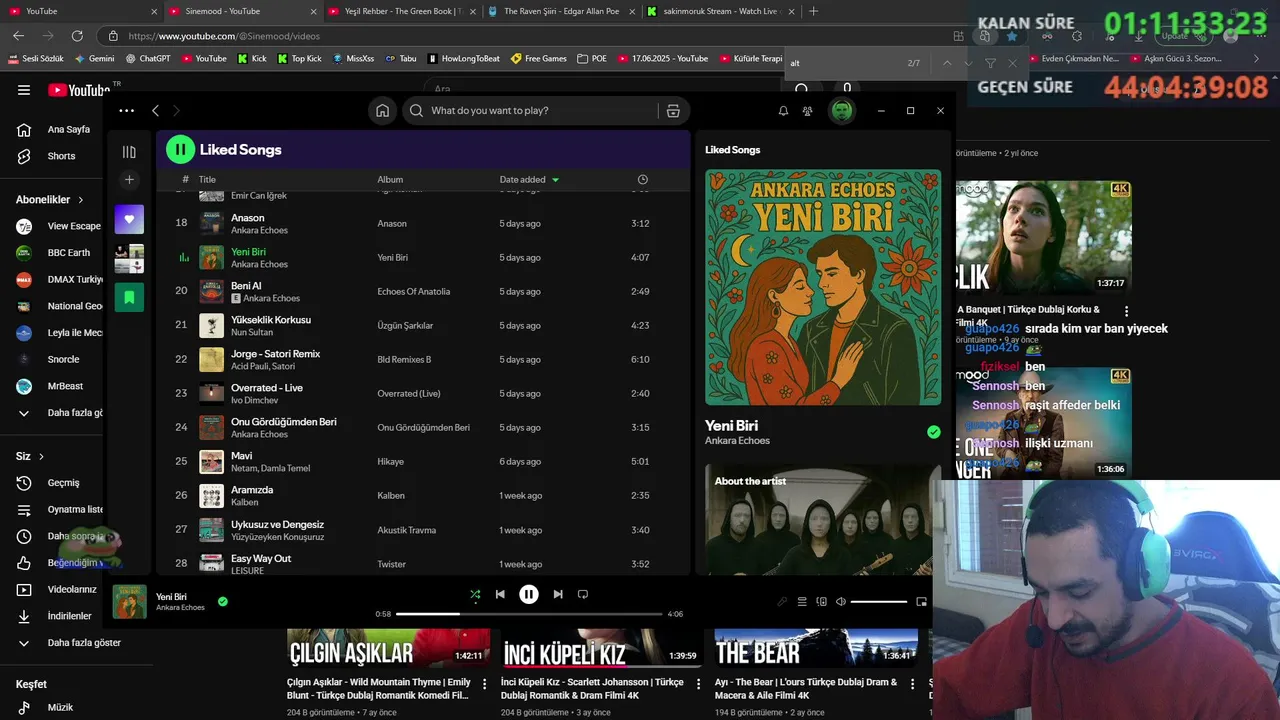Open the 'ChatGPT' bookmark
Image resolution: width=1280 pixels, height=720 pixels.
pyautogui.click(x=147, y=59)
